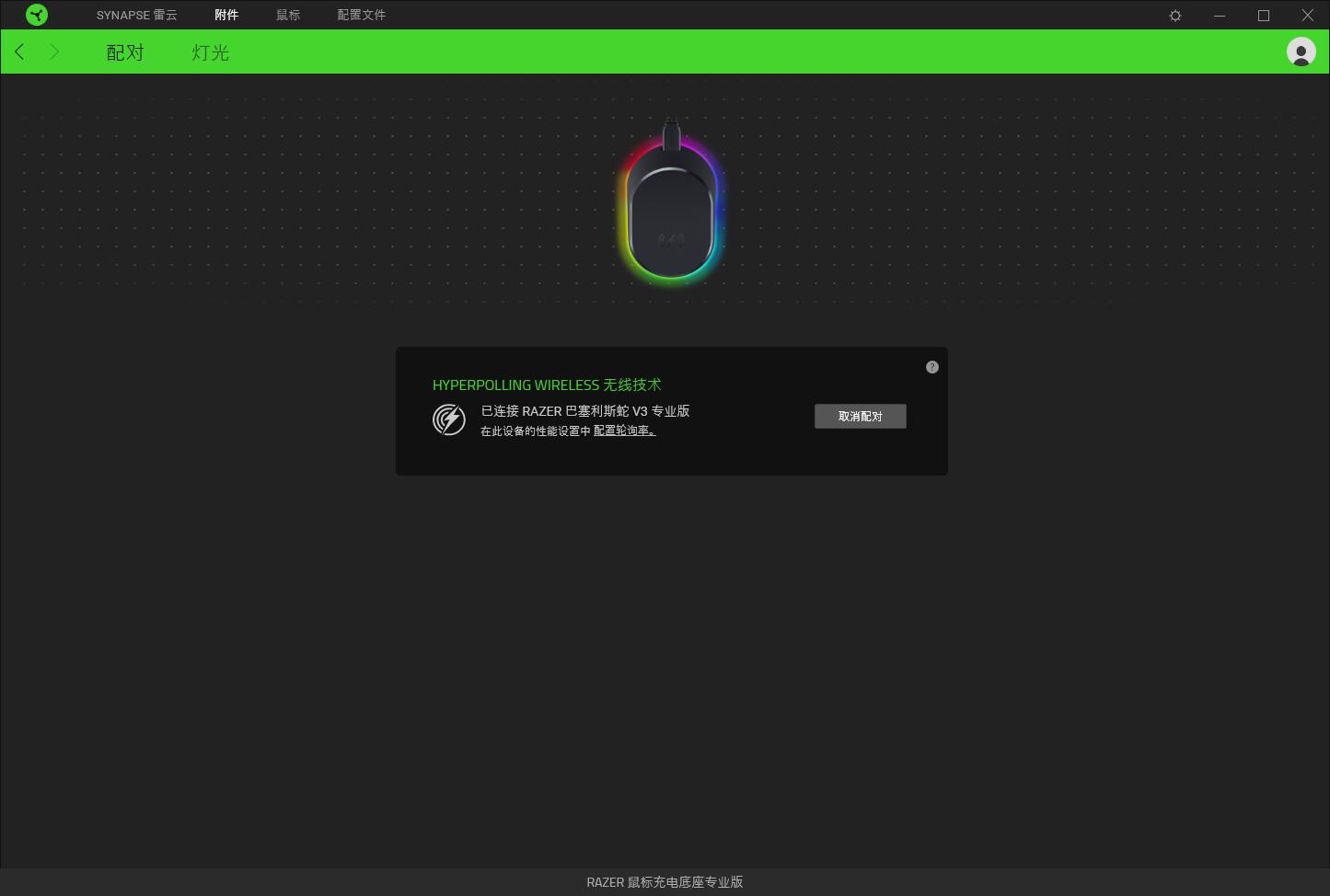Screen dimensions: 1330x896
Task: Click the help question mark icon
Action: pyautogui.click(x=932, y=367)
